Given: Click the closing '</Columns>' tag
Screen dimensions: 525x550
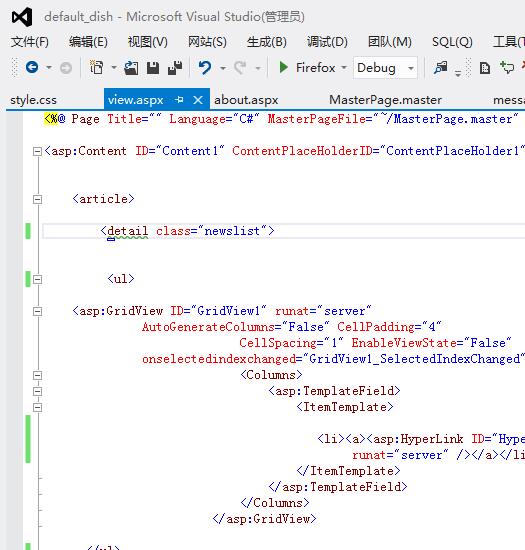Looking at the screenshot, I should pyautogui.click(x=275, y=503).
